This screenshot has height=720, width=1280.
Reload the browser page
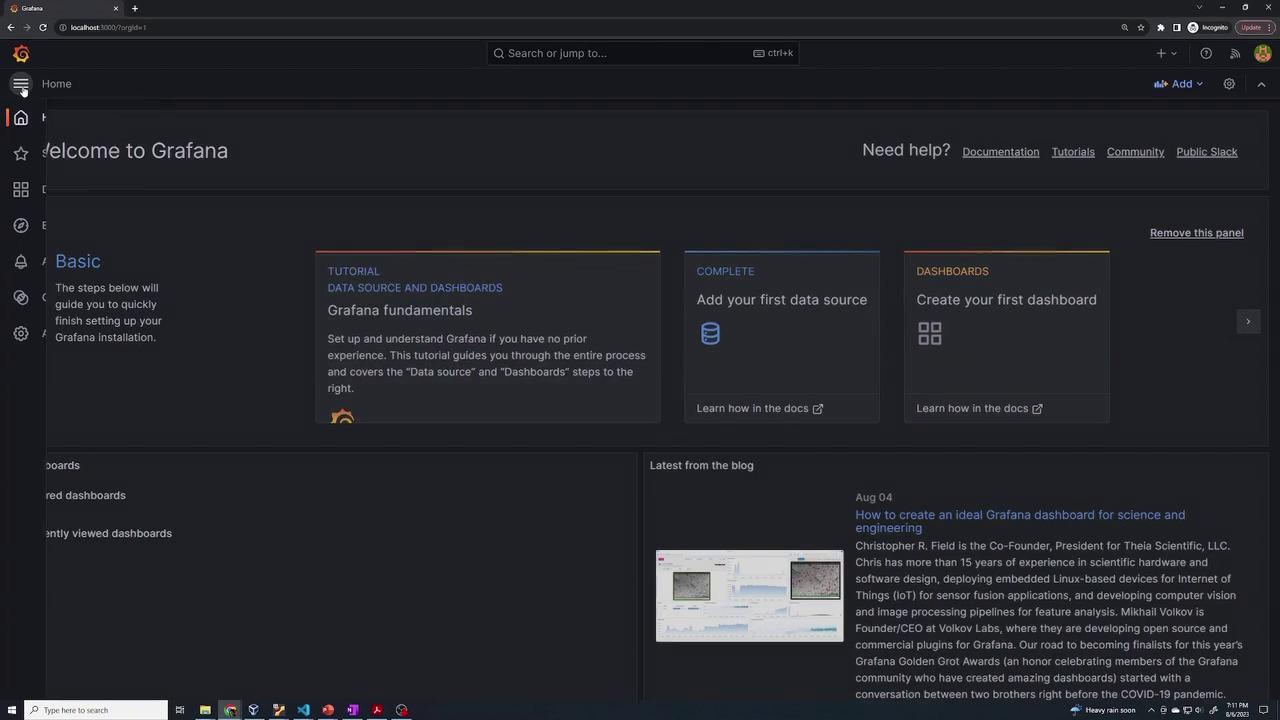click(43, 27)
